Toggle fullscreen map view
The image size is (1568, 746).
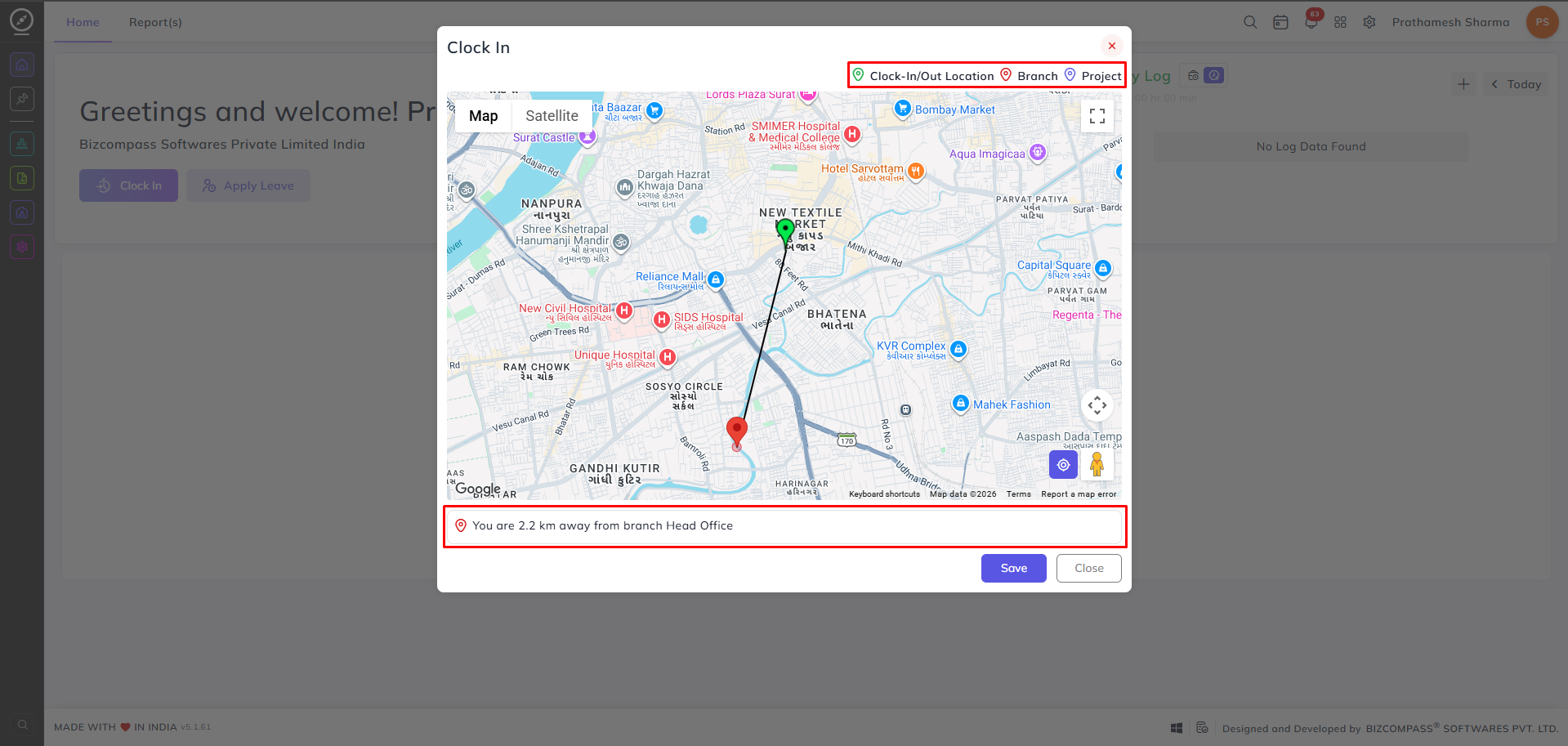pyautogui.click(x=1097, y=115)
